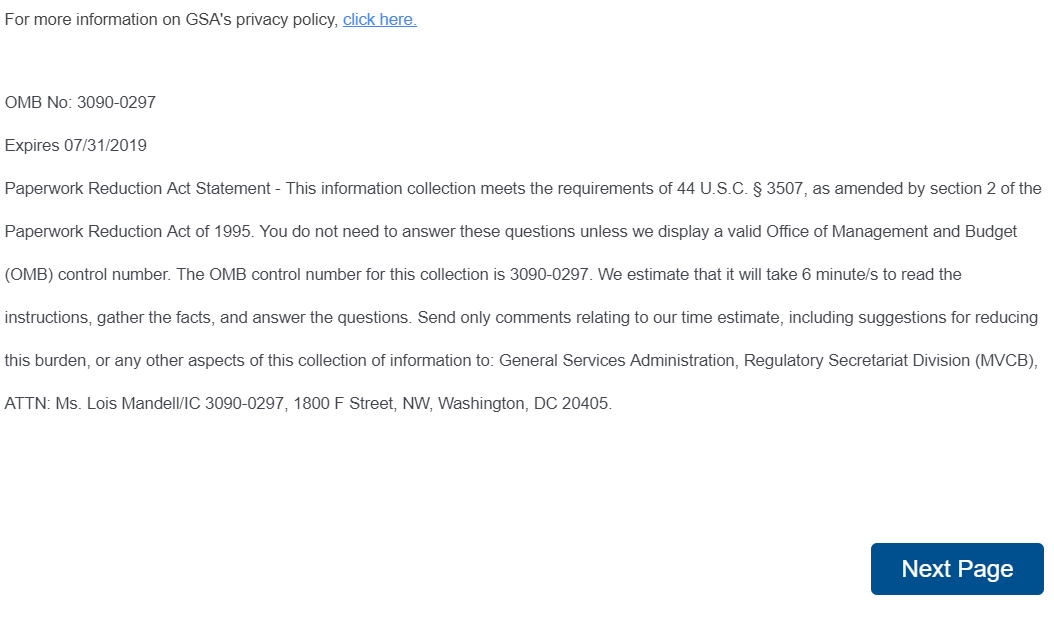Click the 'this burden' phrase
Screen dimensions: 1054x619
pyautogui.click(x=45, y=360)
